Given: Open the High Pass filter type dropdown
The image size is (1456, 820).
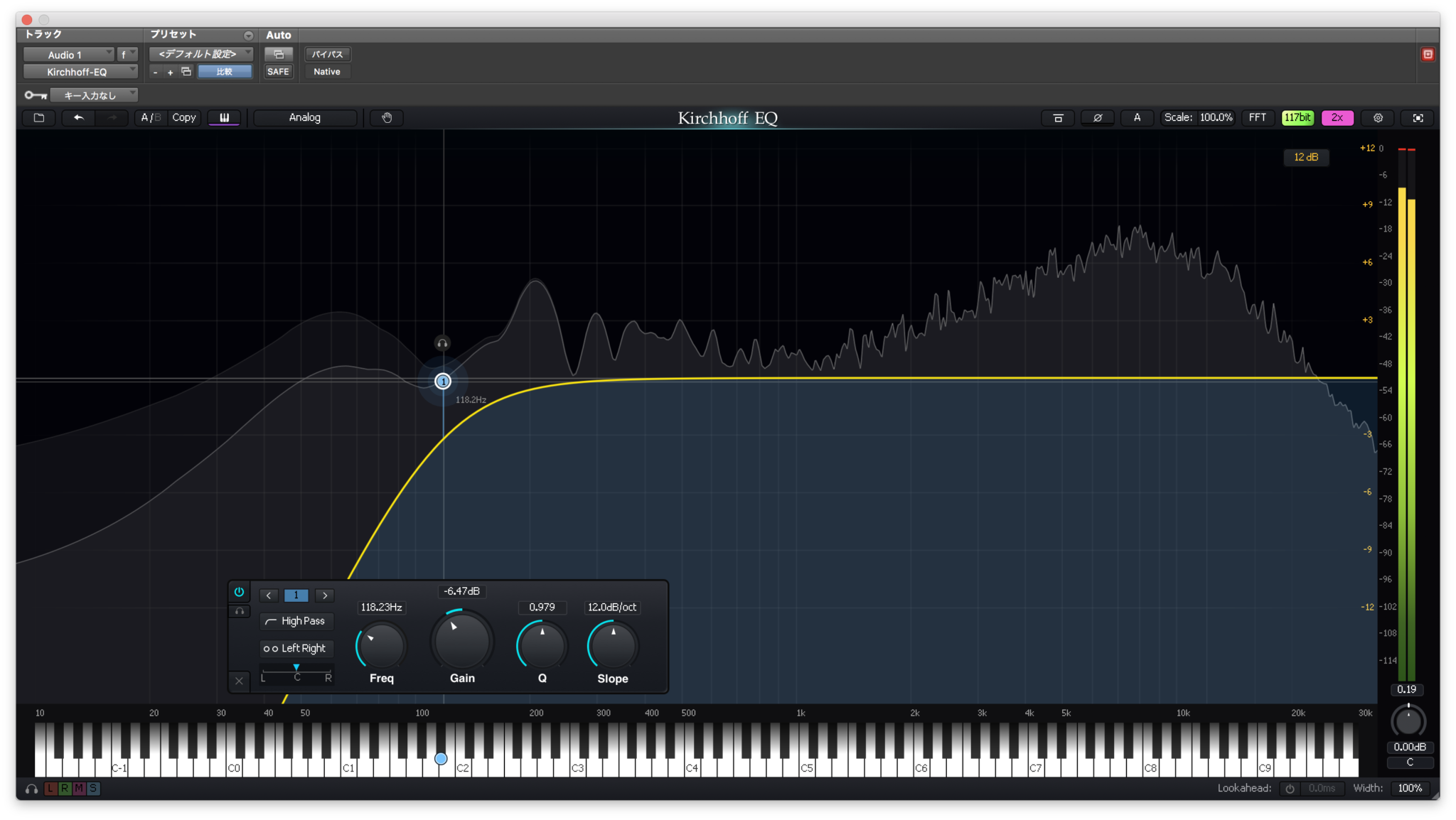Looking at the screenshot, I should [296, 621].
